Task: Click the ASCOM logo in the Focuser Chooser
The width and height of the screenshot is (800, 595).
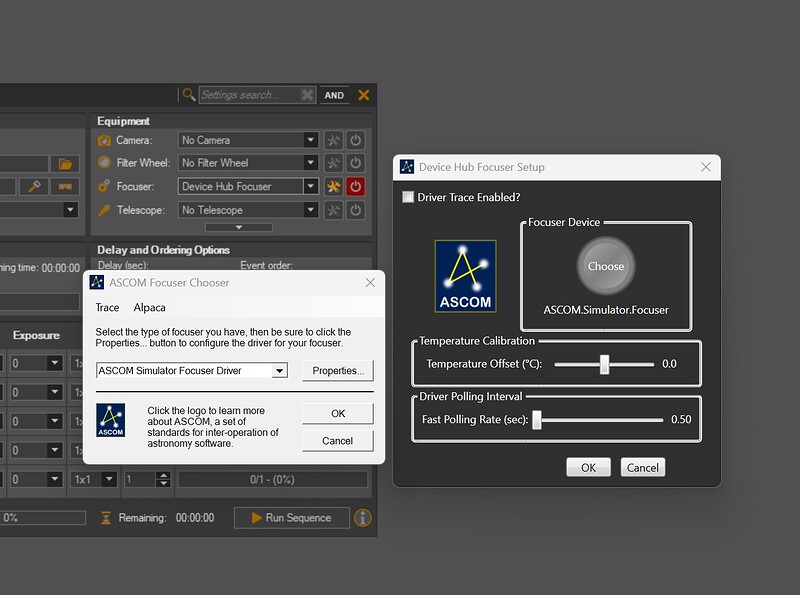Action: coord(111,420)
